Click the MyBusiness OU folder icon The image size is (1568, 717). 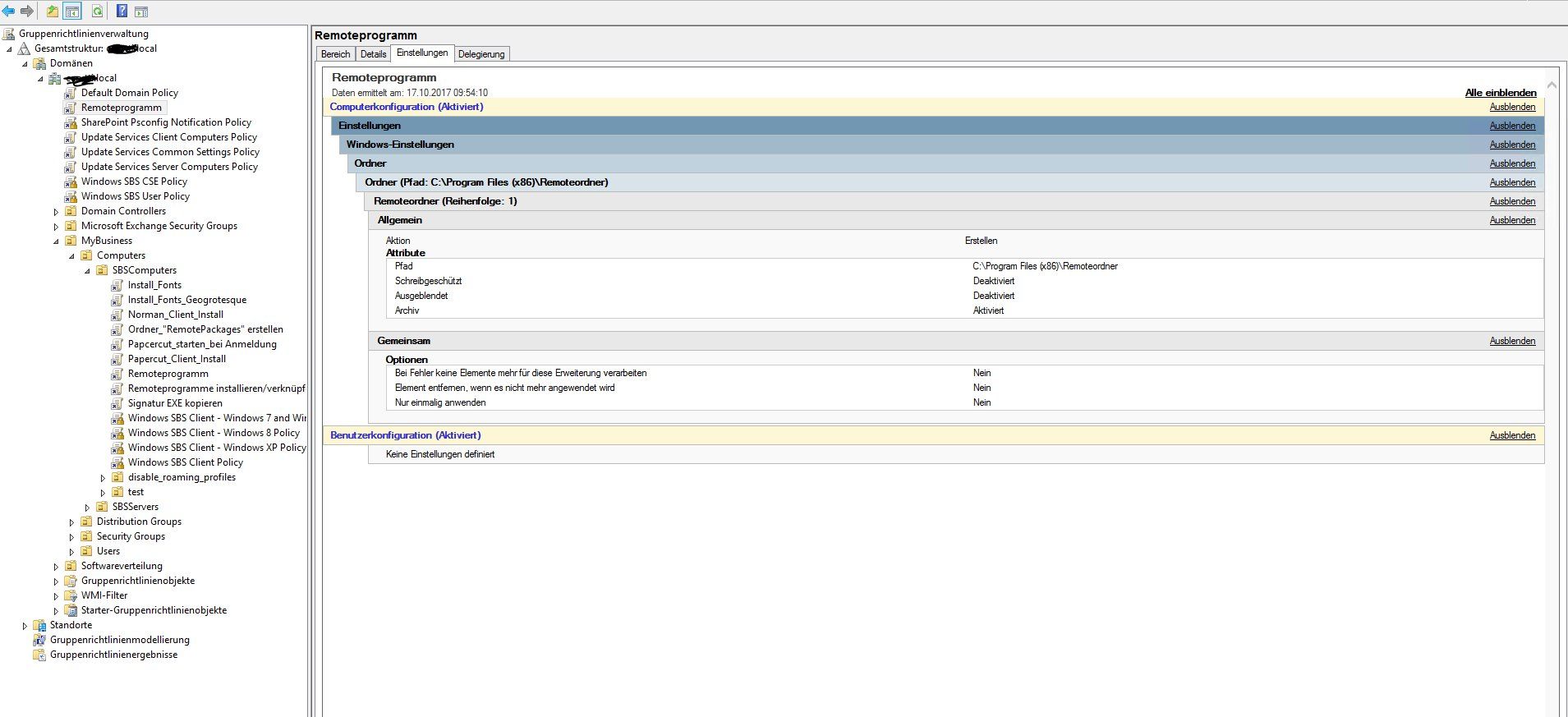pyautogui.click(x=71, y=241)
